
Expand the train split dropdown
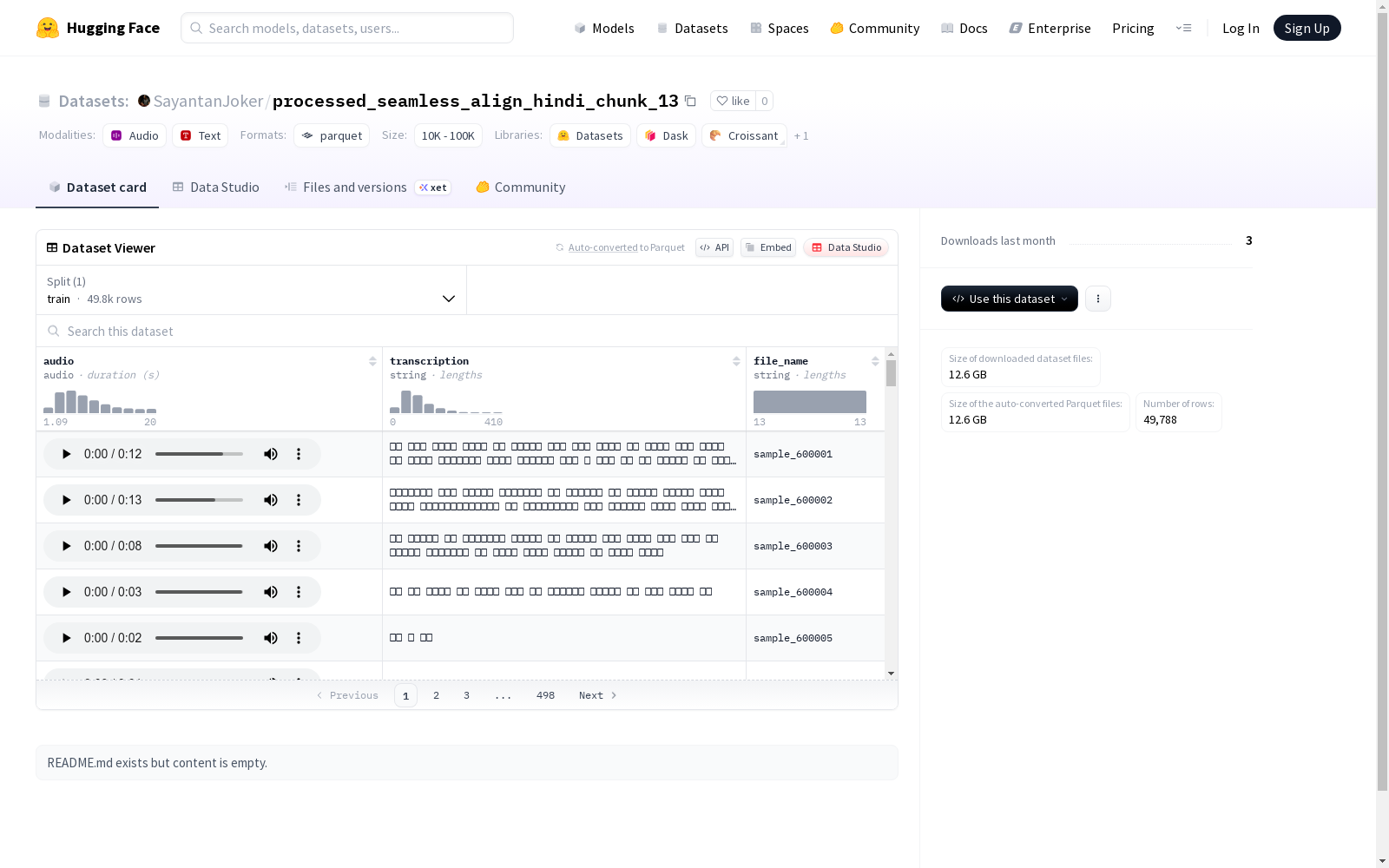click(252, 290)
